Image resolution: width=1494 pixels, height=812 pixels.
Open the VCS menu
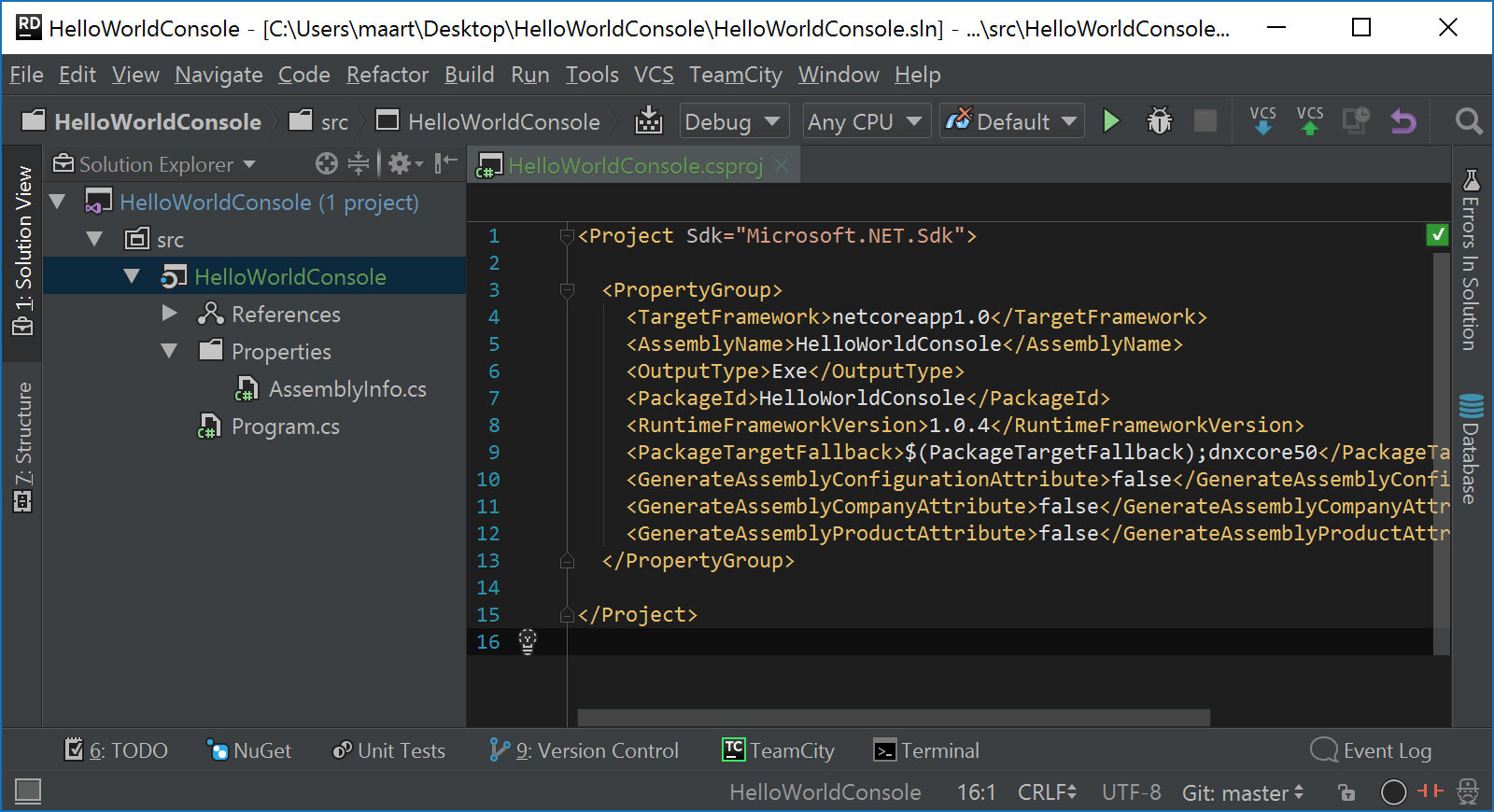[x=654, y=75]
